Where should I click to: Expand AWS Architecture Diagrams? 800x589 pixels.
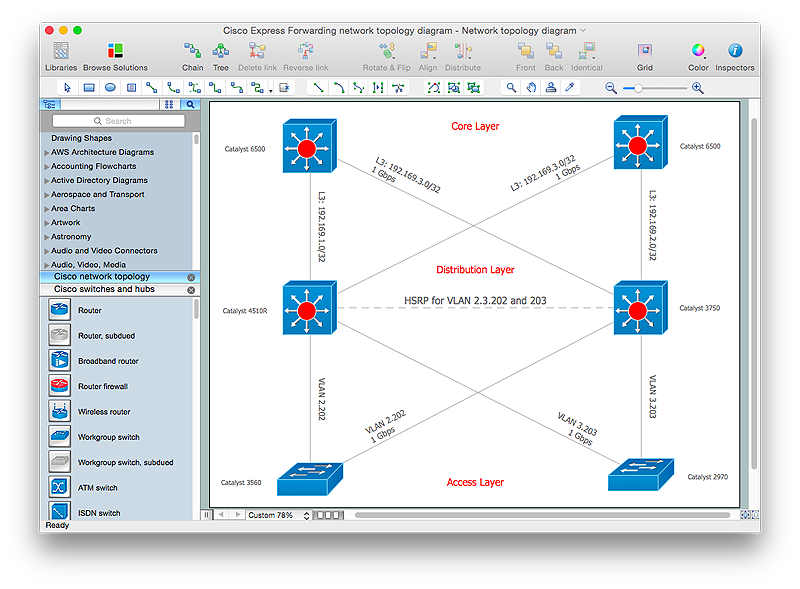47,153
